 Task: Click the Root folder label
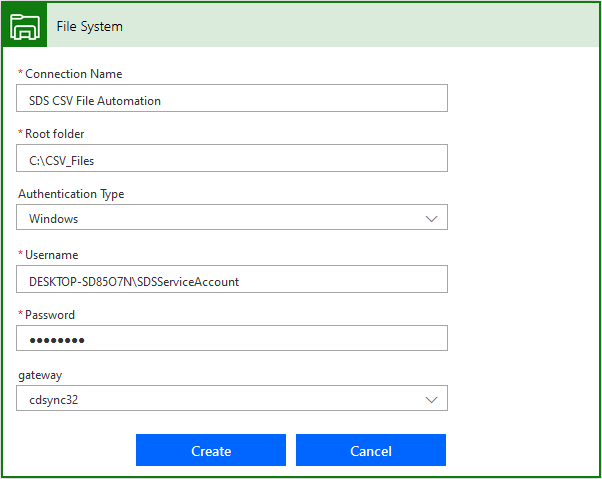pos(55,134)
